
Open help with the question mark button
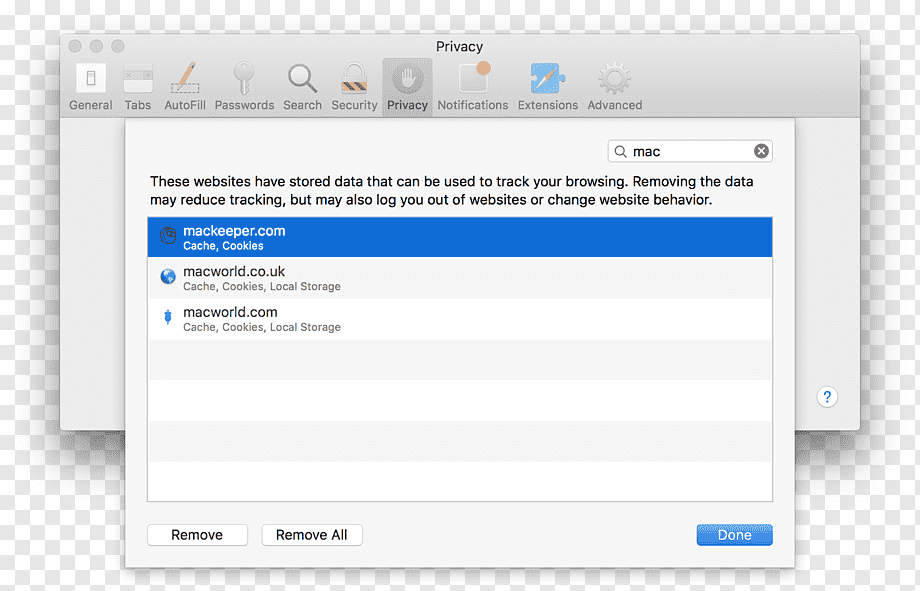coord(827,397)
